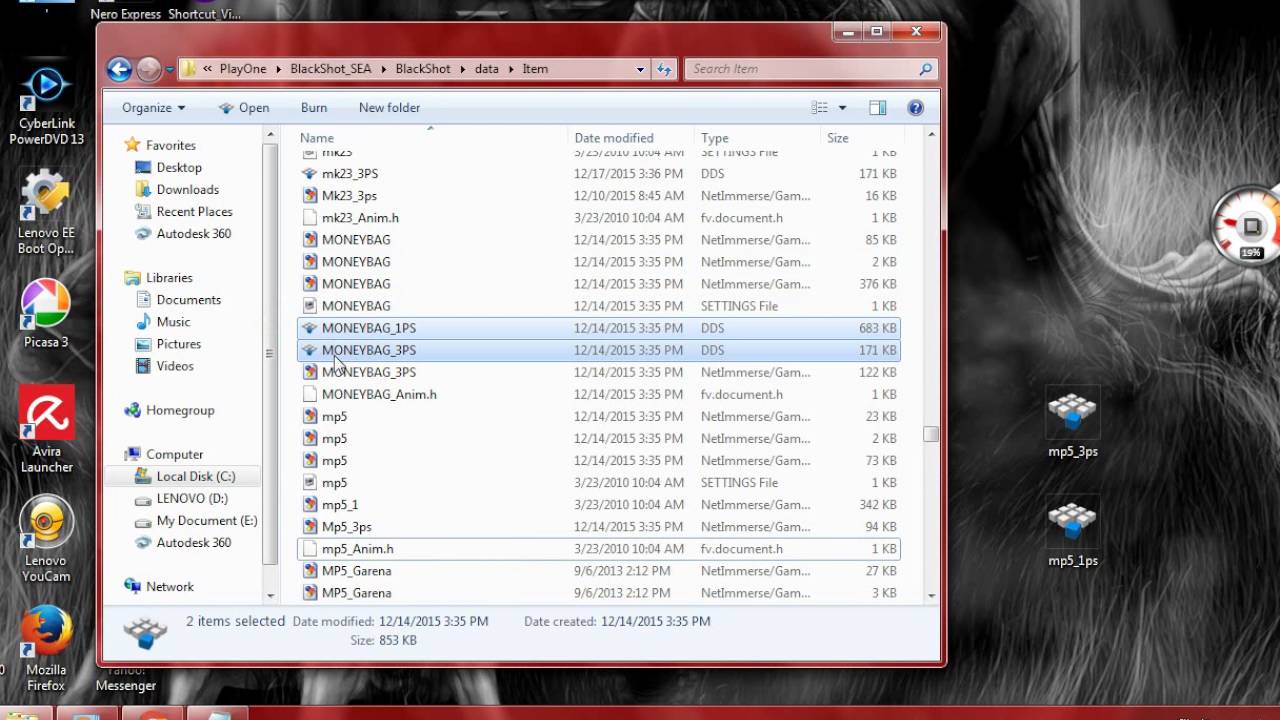Viewport: 1280px width, 720px height.
Task: Click the file list scroll down arrow
Action: click(x=931, y=596)
